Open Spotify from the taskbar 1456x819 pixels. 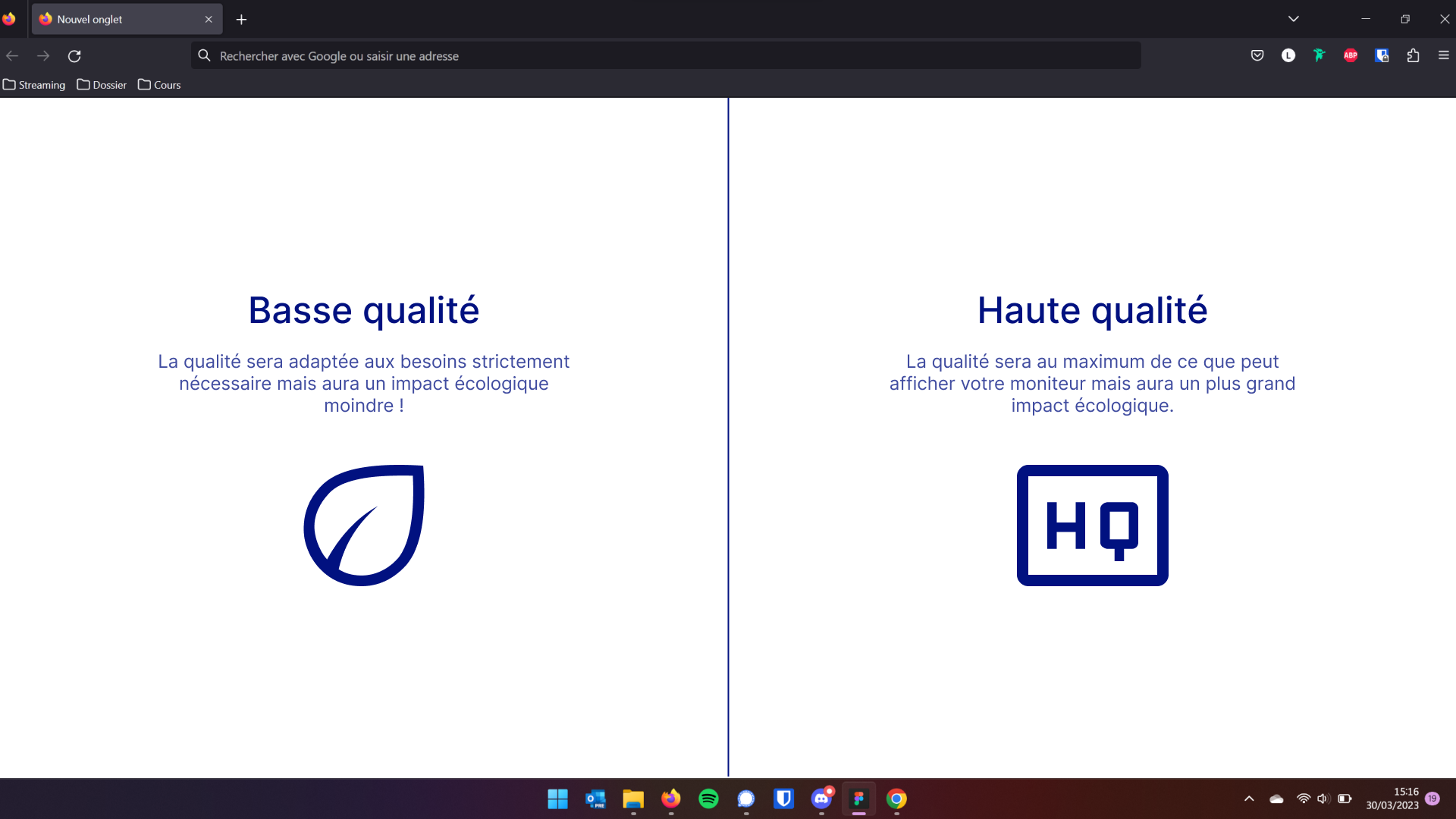pos(708,799)
